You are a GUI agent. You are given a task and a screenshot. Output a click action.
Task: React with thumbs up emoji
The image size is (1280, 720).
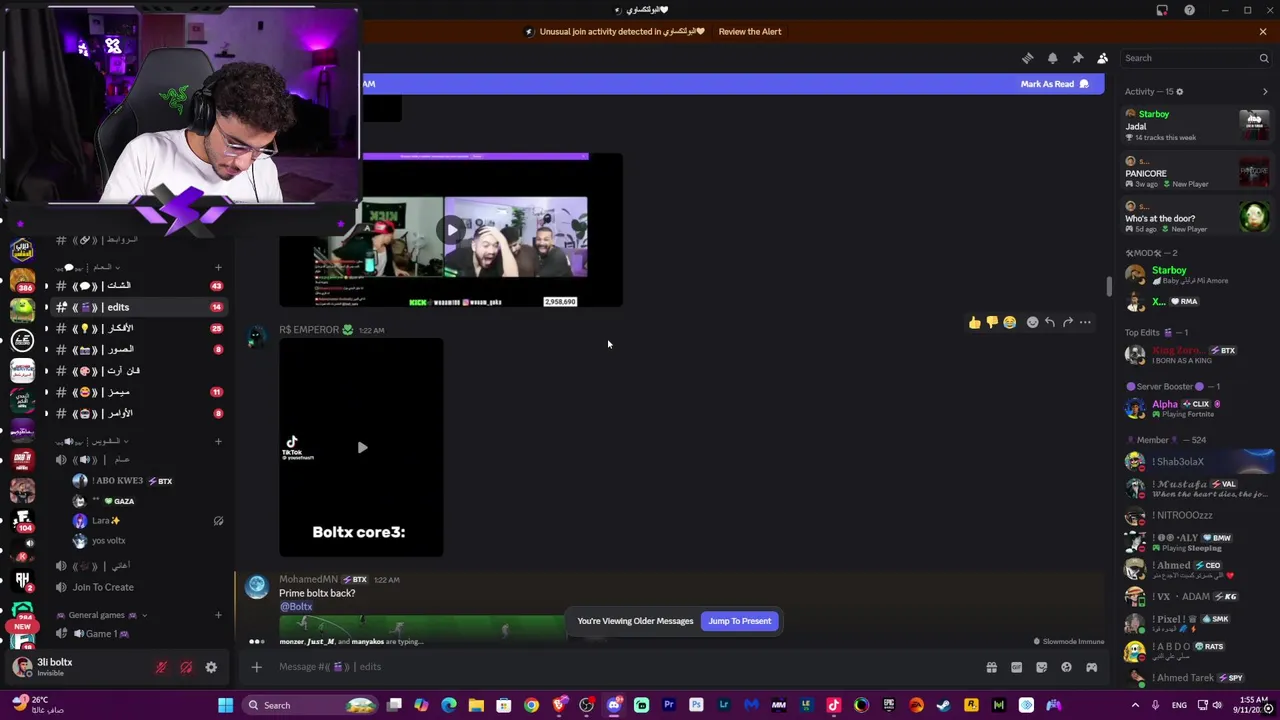click(x=974, y=322)
